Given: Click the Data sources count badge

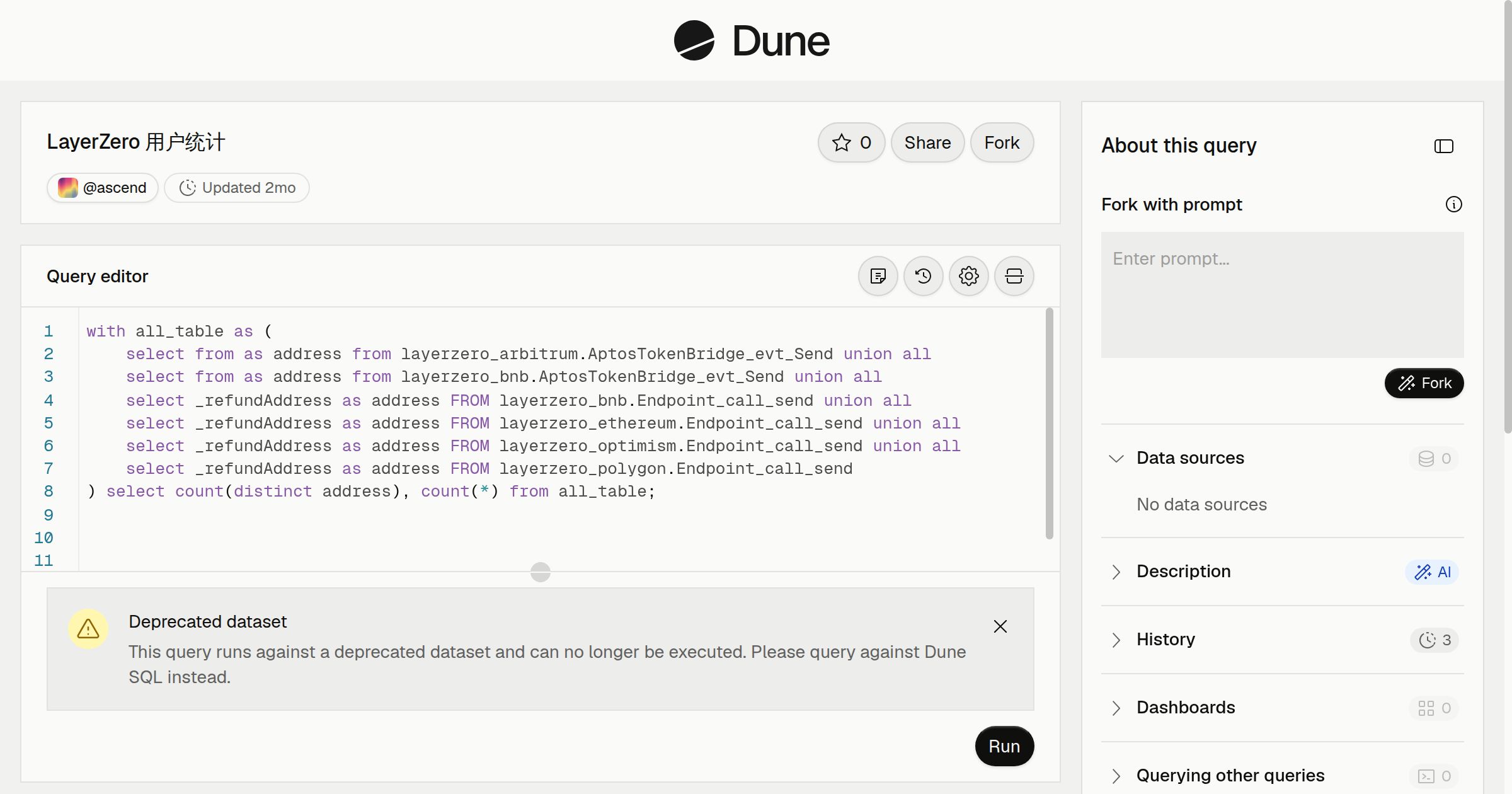Looking at the screenshot, I should pyautogui.click(x=1434, y=458).
